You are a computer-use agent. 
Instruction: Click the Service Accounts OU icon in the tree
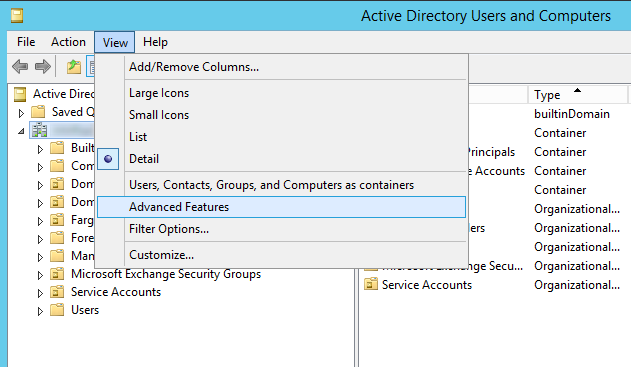(57, 292)
